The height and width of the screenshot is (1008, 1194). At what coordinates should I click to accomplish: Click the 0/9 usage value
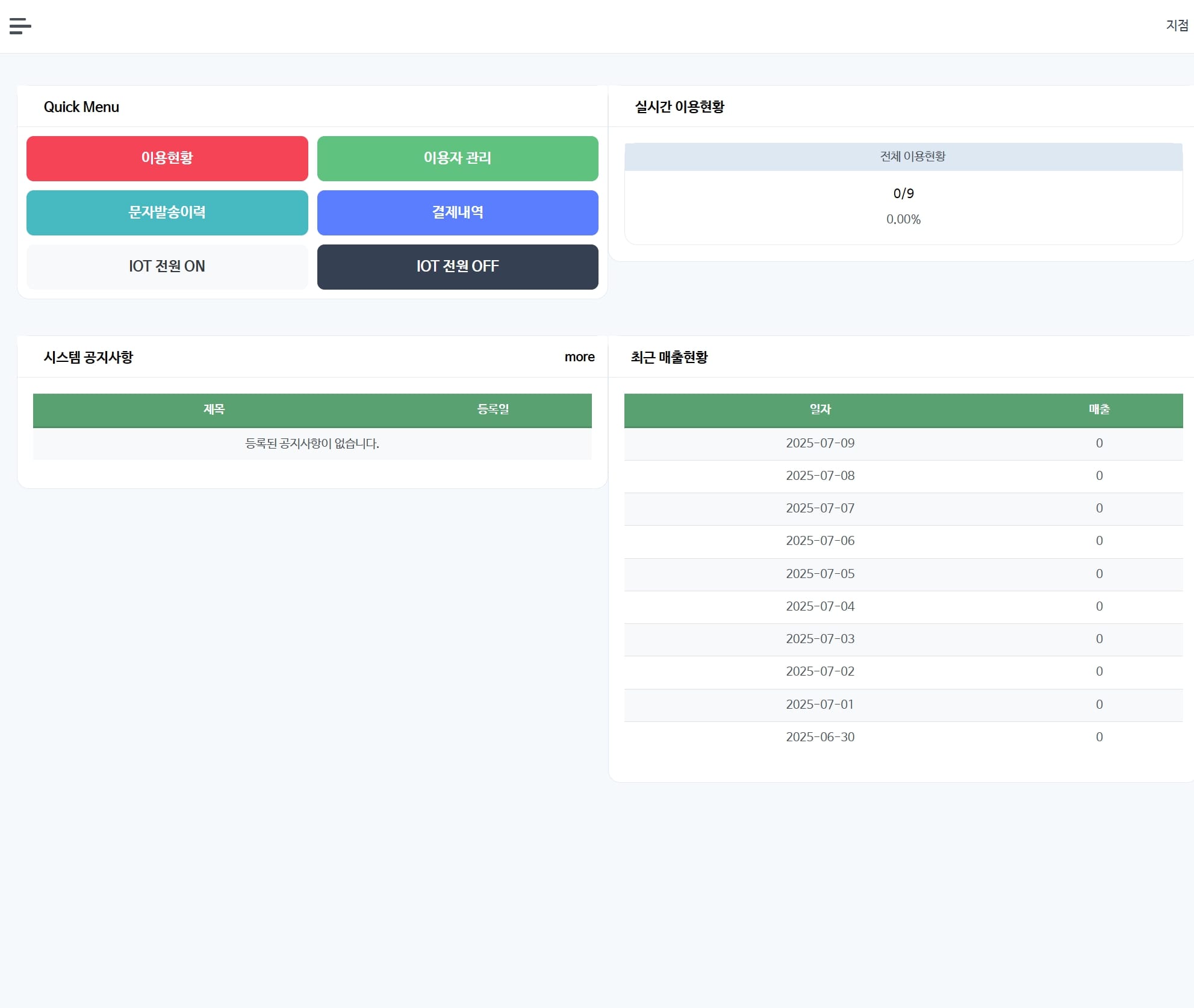click(x=904, y=193)
